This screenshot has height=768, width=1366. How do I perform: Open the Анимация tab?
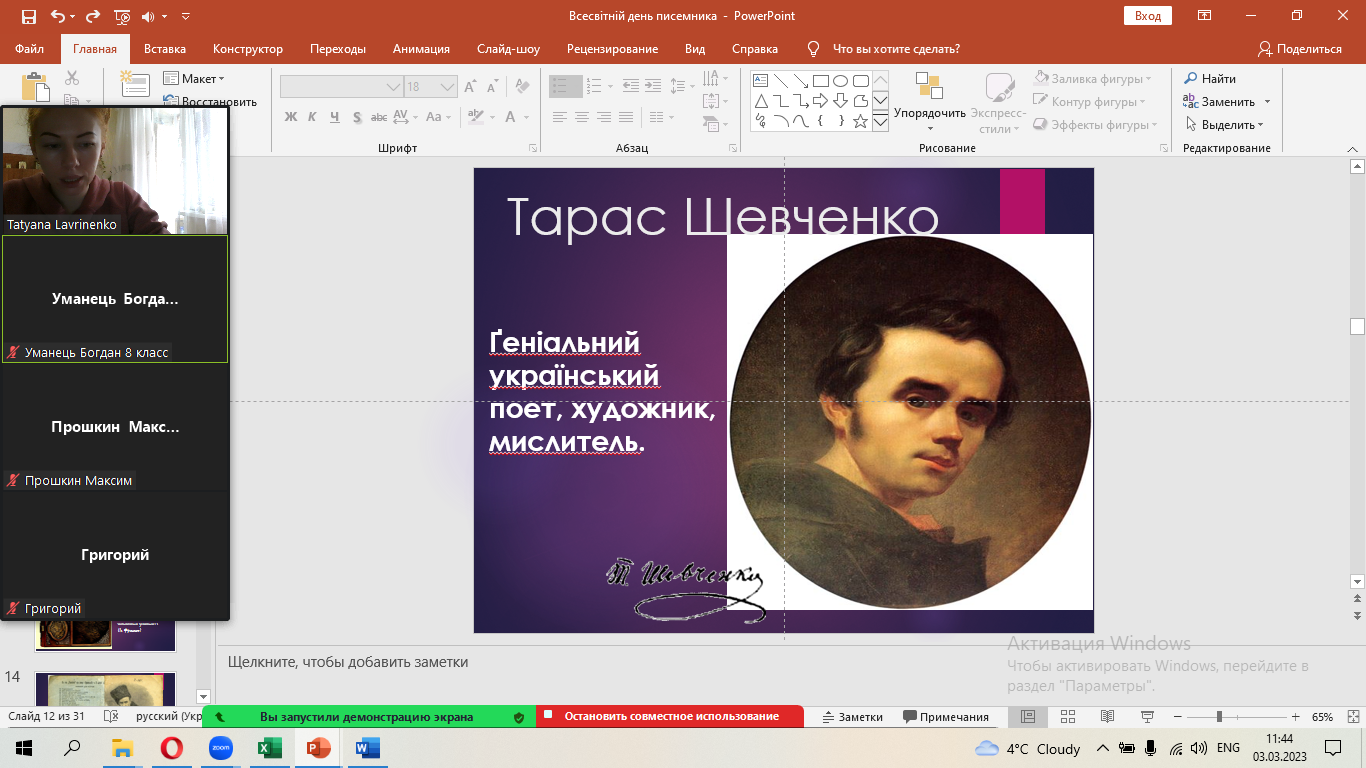pyautogui.click(x=421, y=49)
